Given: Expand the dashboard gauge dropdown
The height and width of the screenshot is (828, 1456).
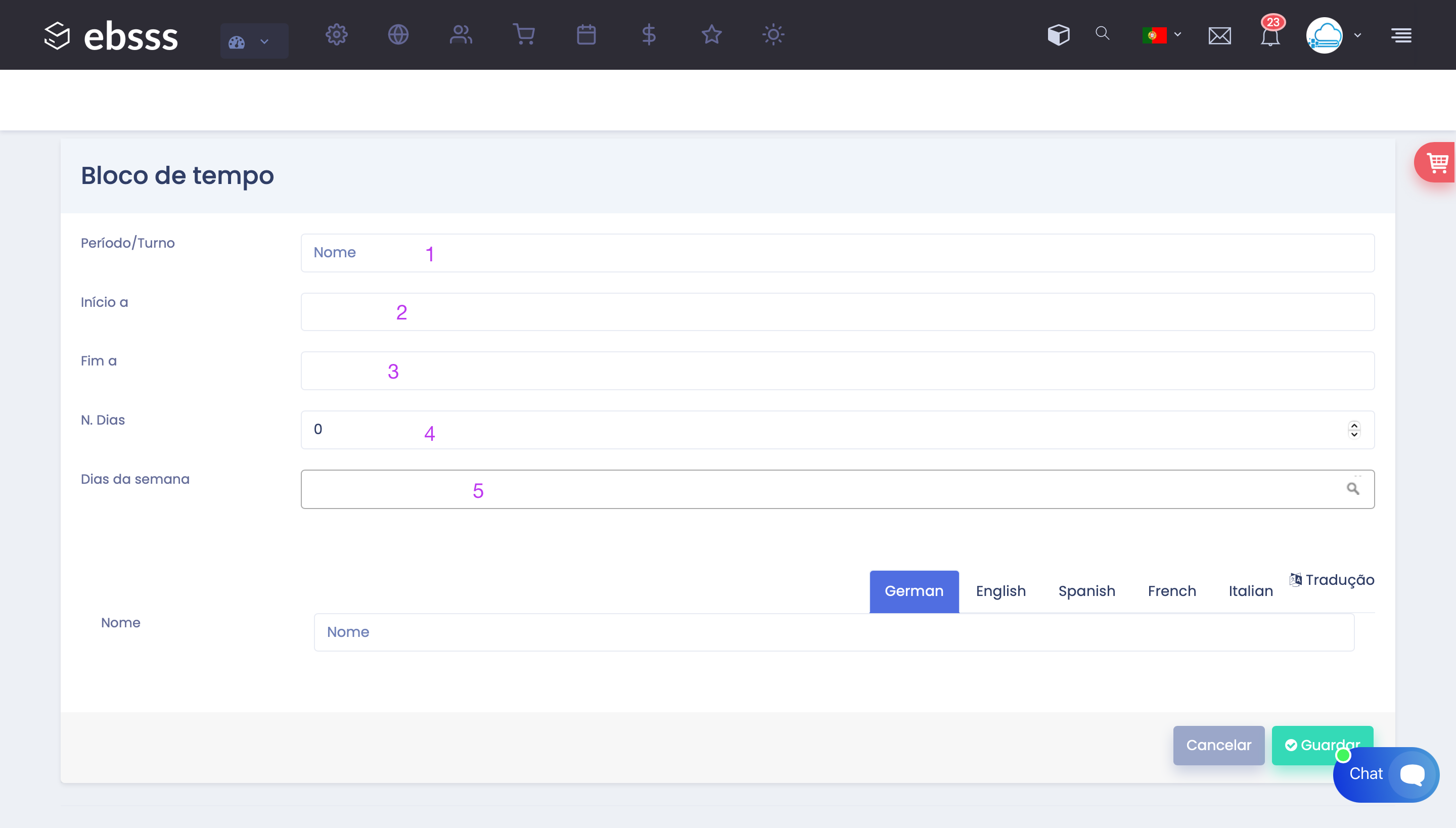Looking at the screenshot, I should (x=254, y=41).
